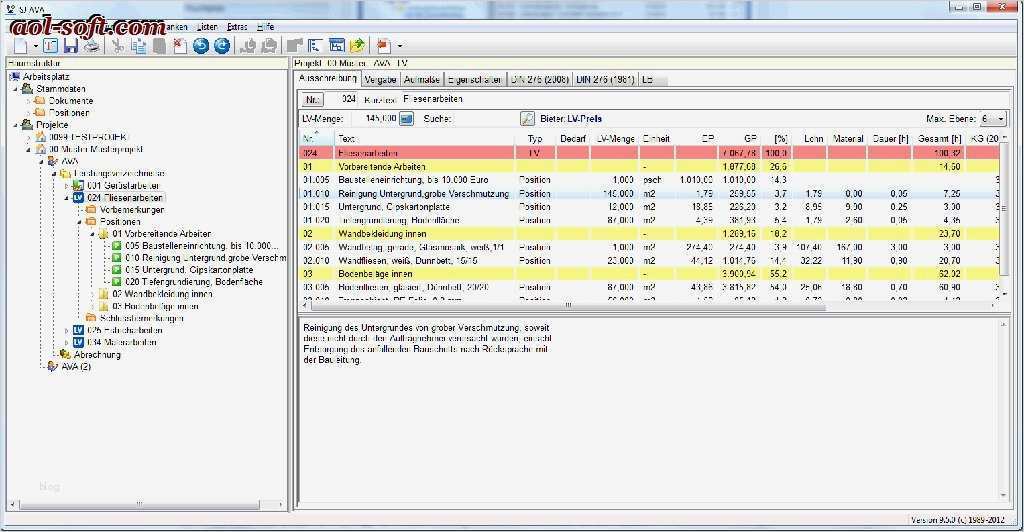Screen dimensions: 1024x532
Task: Select the Schlussbemerkungen folder
Action: tap(141, 319)
